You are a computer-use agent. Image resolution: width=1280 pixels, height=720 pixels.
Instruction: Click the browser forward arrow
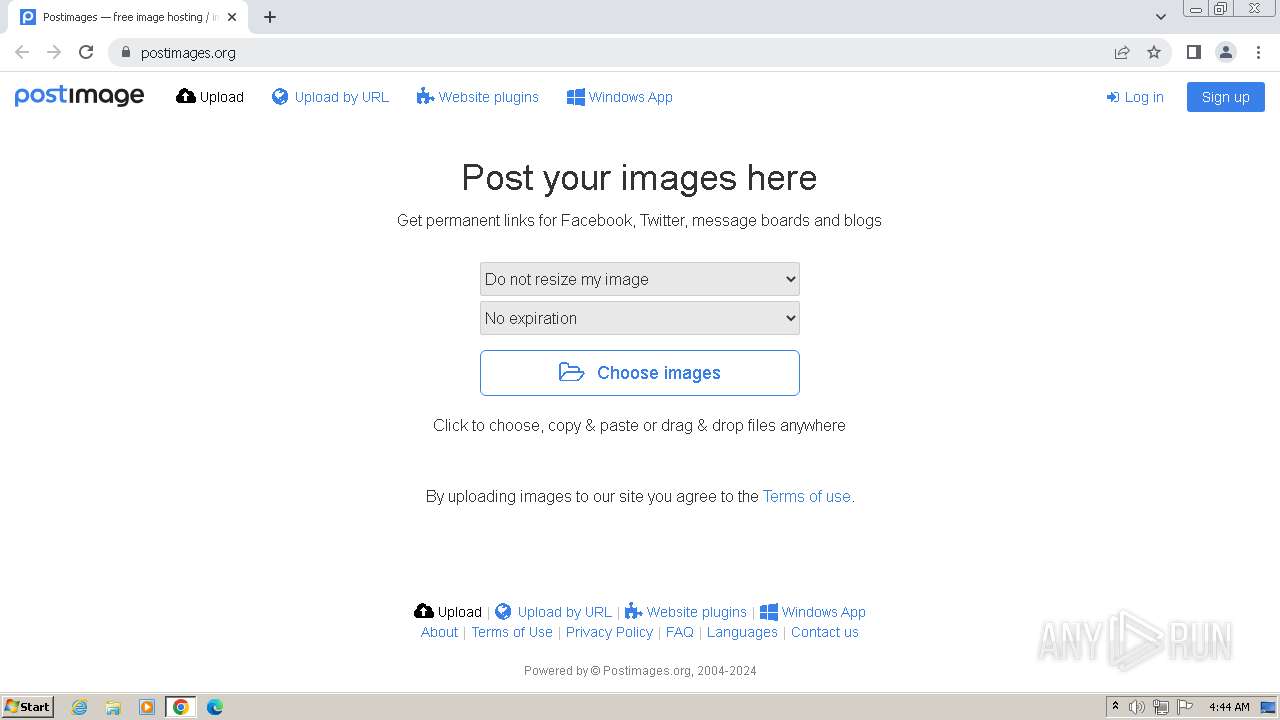coord(54,52)
